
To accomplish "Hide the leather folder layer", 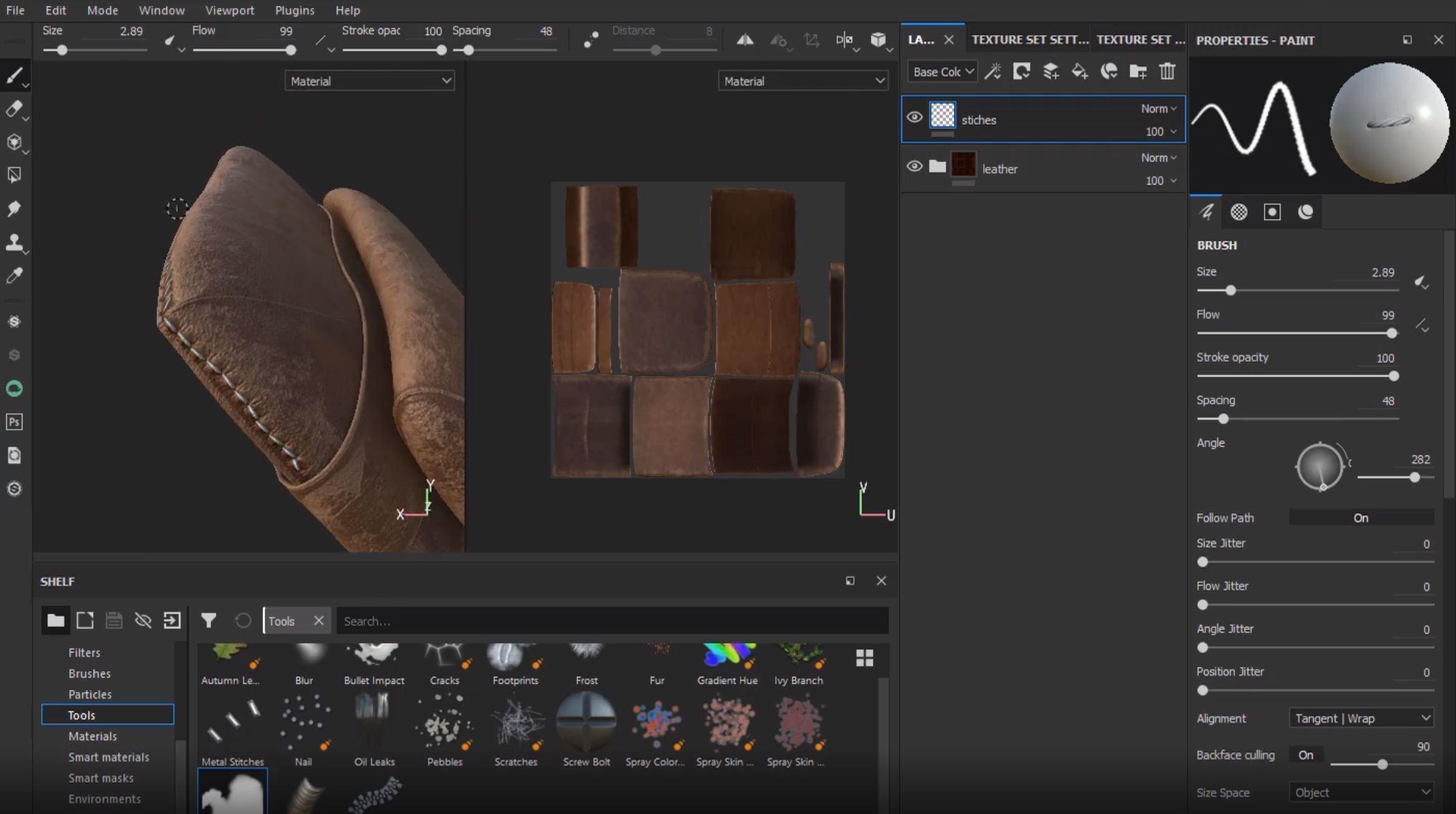I will tap(915, 166).
